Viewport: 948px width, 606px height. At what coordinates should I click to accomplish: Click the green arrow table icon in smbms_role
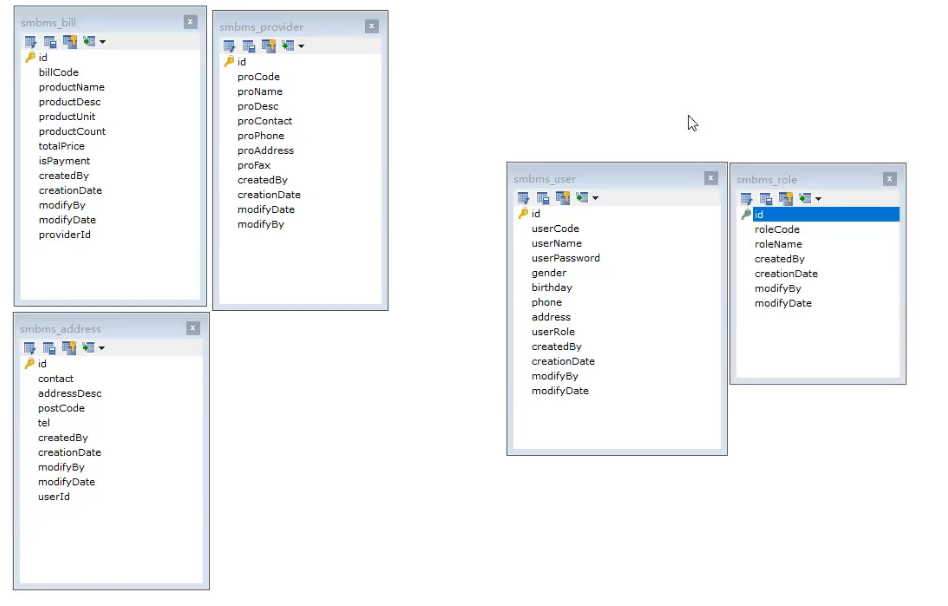[804, 199]
